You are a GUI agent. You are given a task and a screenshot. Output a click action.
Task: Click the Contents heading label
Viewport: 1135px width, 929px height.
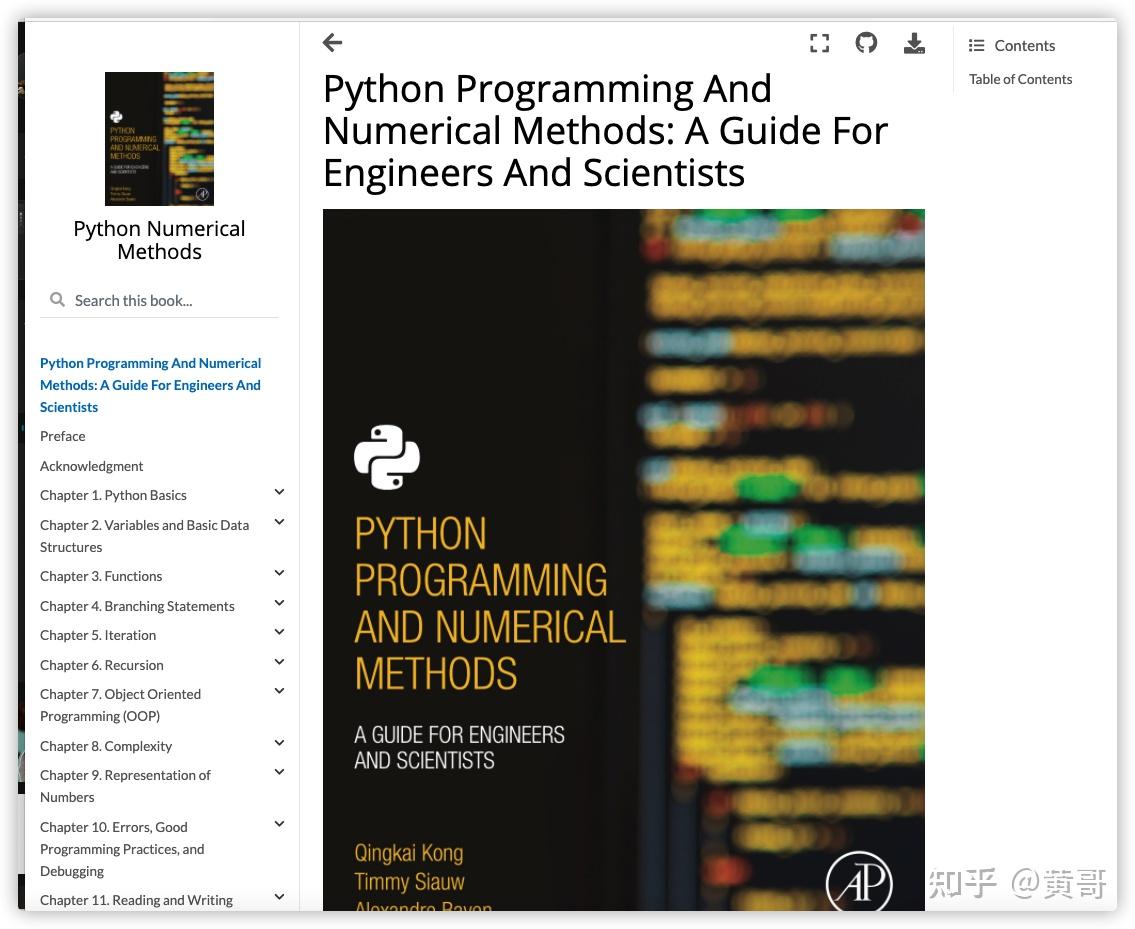coord(1024,46)
